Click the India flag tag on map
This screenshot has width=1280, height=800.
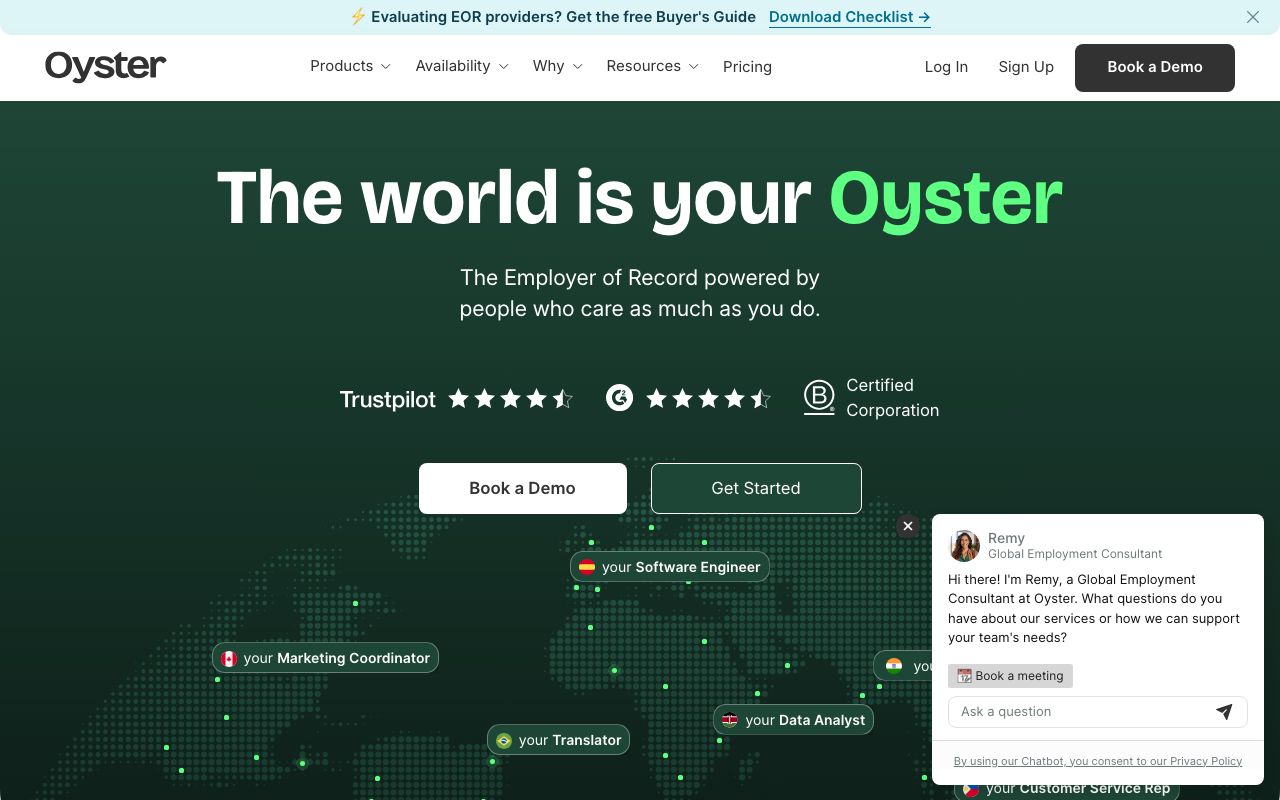pos(894,666)
